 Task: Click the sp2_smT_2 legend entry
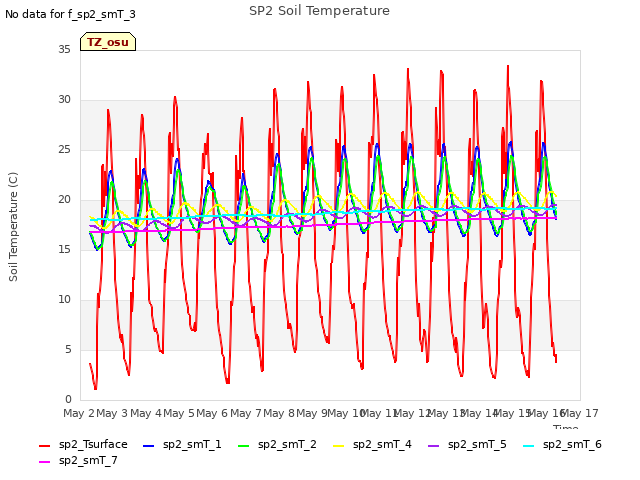(x=277, y=444)
